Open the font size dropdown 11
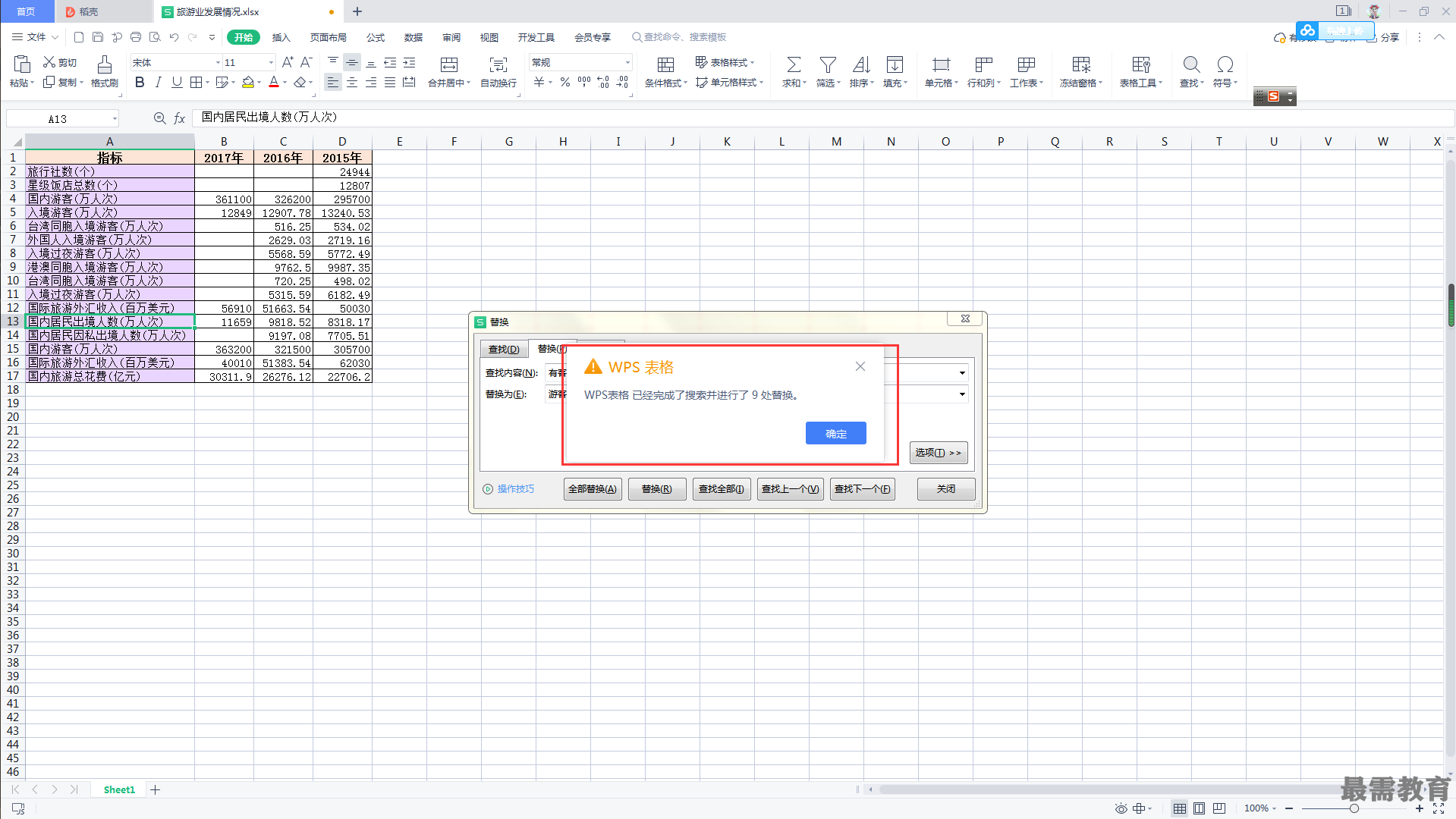Viewport: 1456px width, 819px height. coord(271,62)
